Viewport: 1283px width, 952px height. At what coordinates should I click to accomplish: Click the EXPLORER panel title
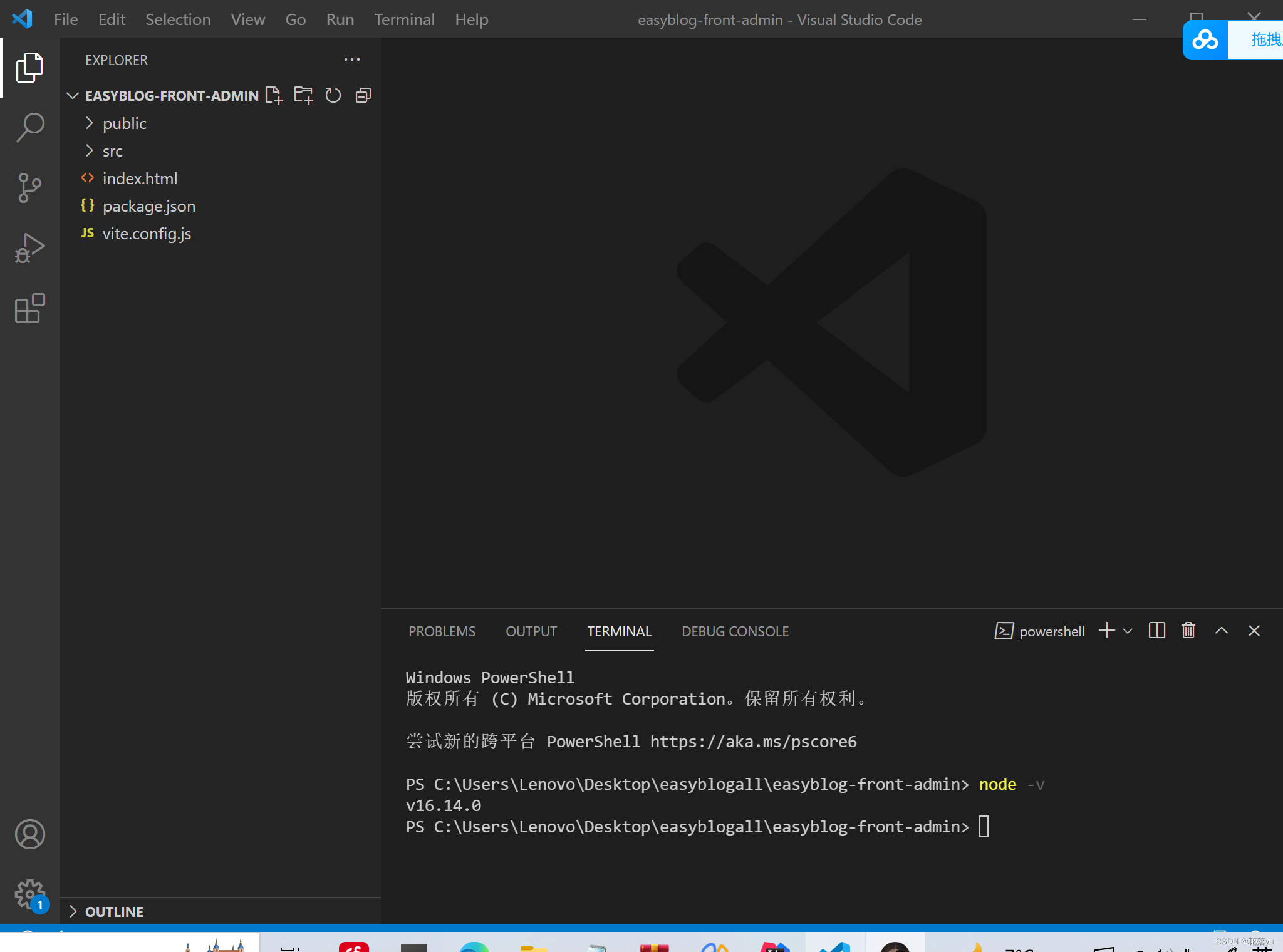tap(117, 60)
